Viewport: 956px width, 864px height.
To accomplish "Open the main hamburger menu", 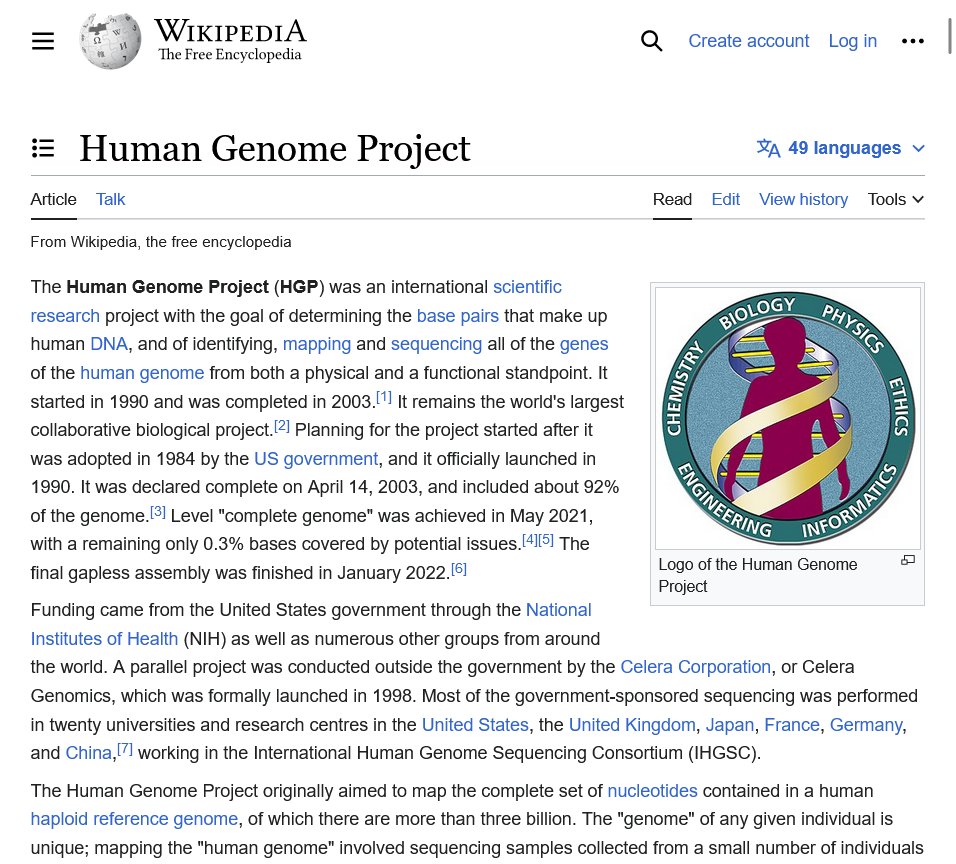I will click(x=43, y=41).
